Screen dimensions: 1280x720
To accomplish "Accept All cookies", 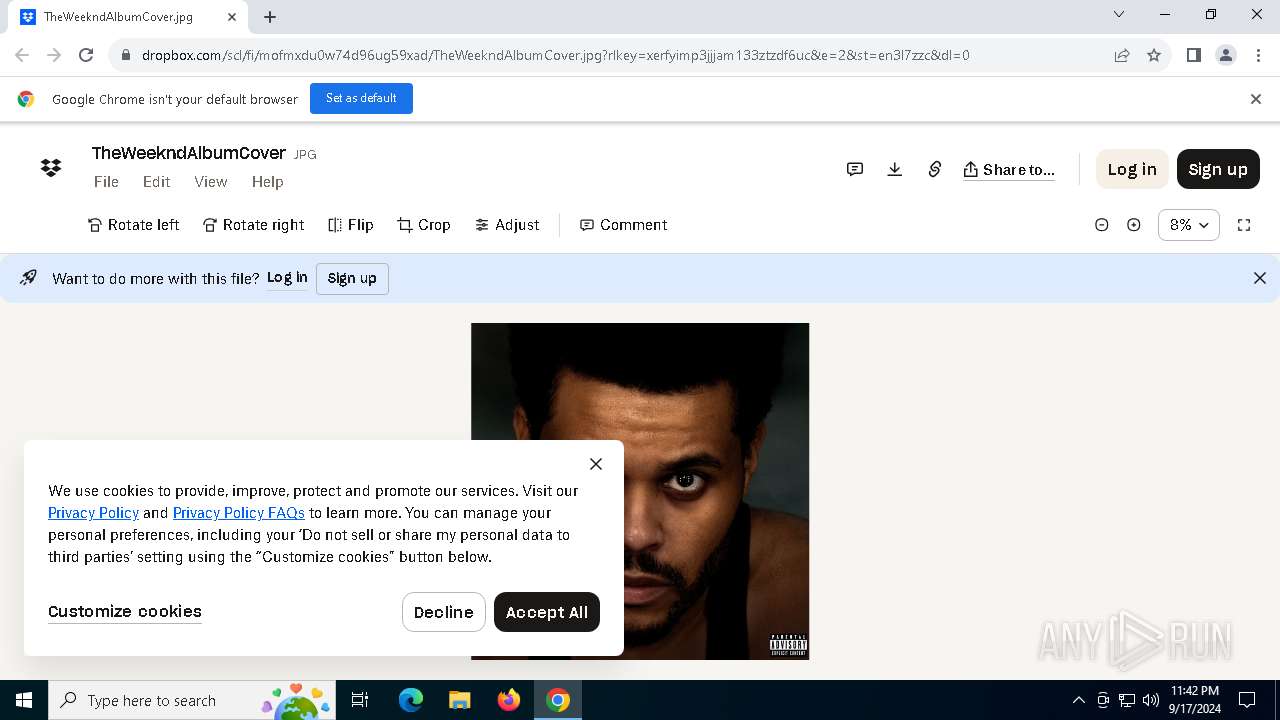I will pyautogui.click(x=547, y=612).
